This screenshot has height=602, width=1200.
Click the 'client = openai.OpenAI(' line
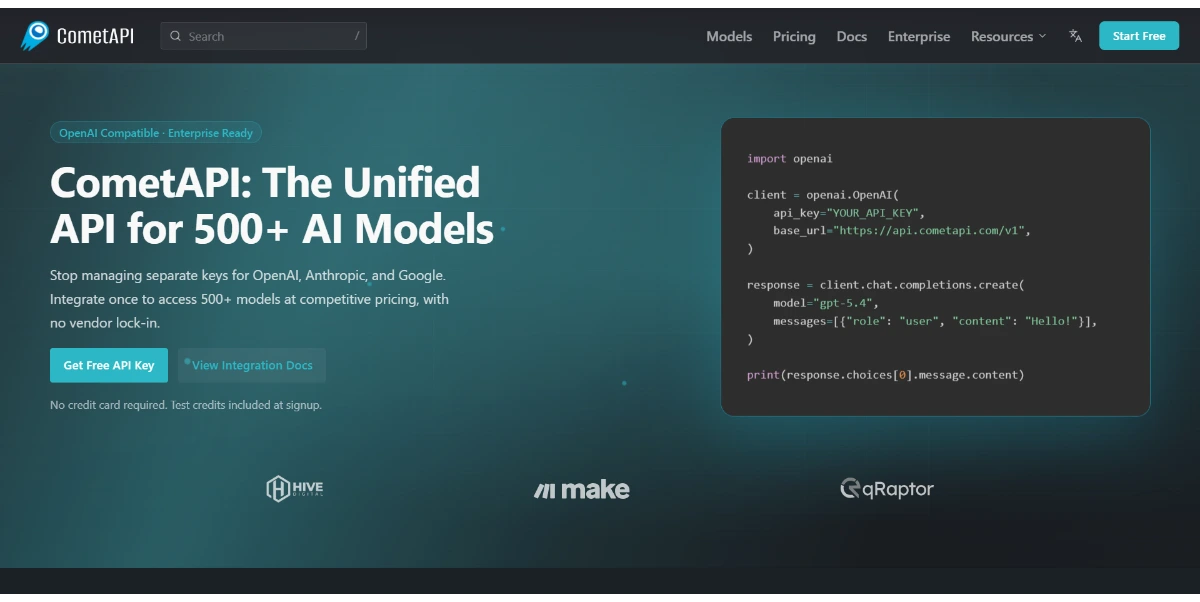pyautogui.click(x=823, y=195)
